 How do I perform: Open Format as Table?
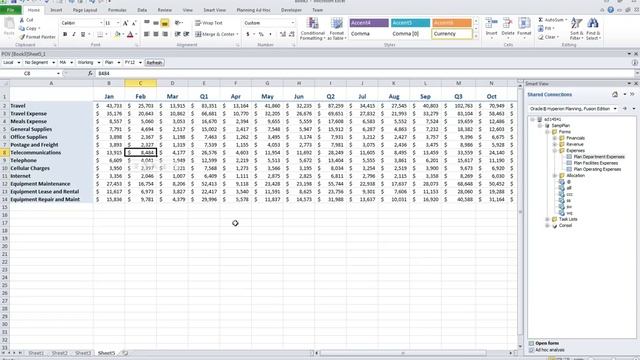[x=337, y=29]
